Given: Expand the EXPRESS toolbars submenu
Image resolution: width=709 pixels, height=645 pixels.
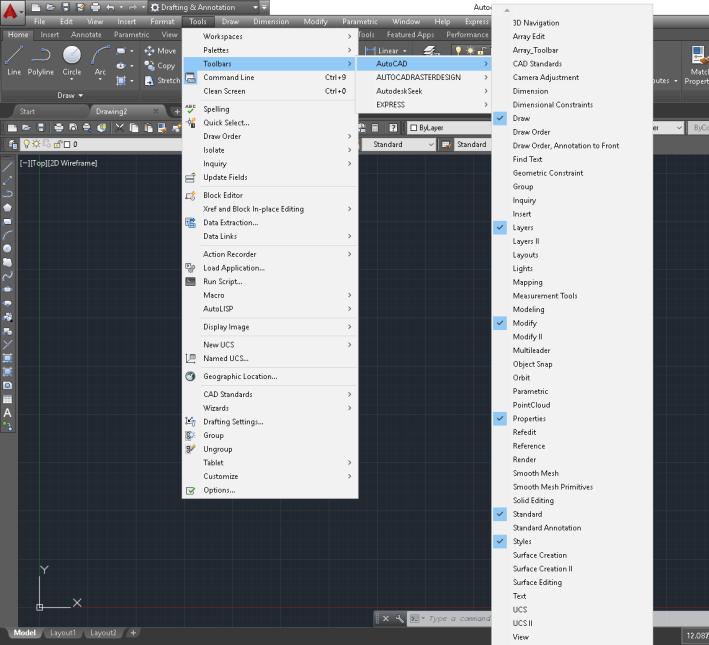Looking at the screenshot, I should (x=424, y=104).
